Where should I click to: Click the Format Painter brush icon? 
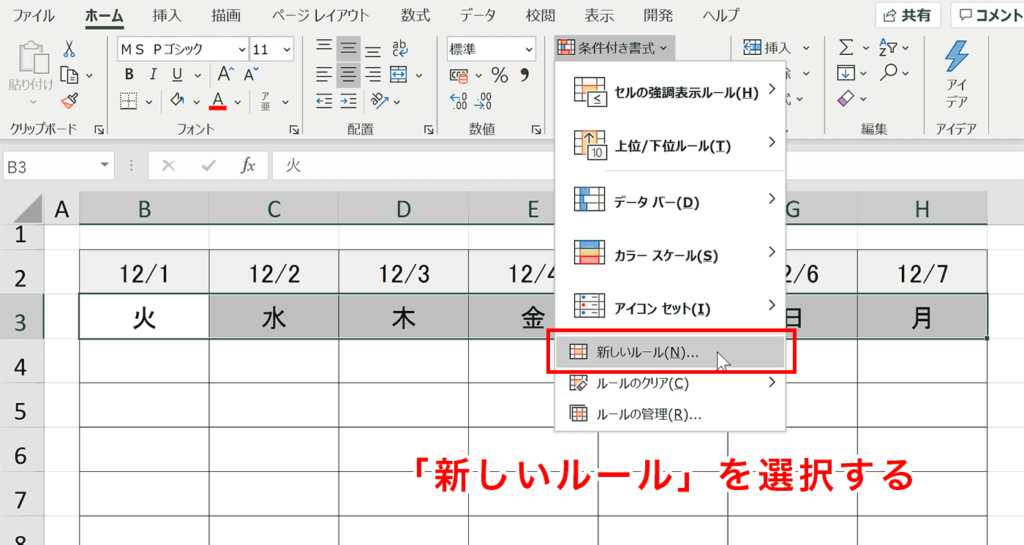69,101
